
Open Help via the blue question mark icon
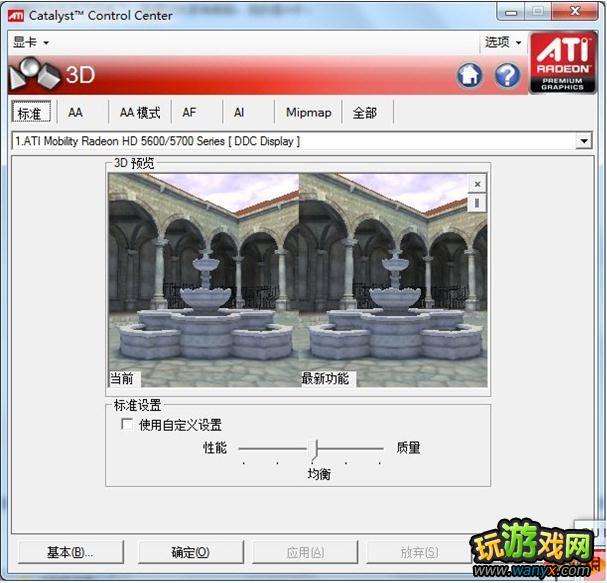(507, 74)
